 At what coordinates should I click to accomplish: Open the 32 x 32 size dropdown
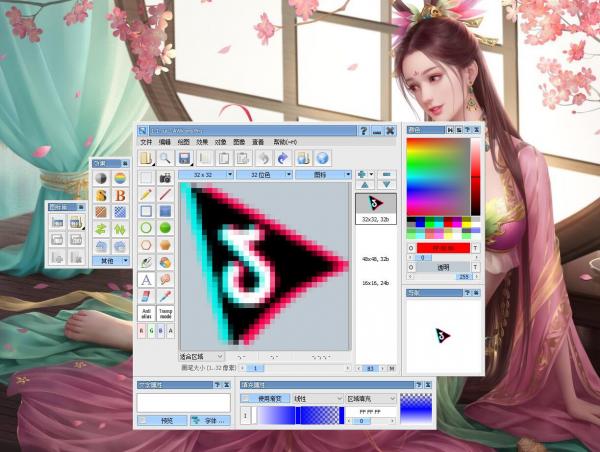point(207,175)
